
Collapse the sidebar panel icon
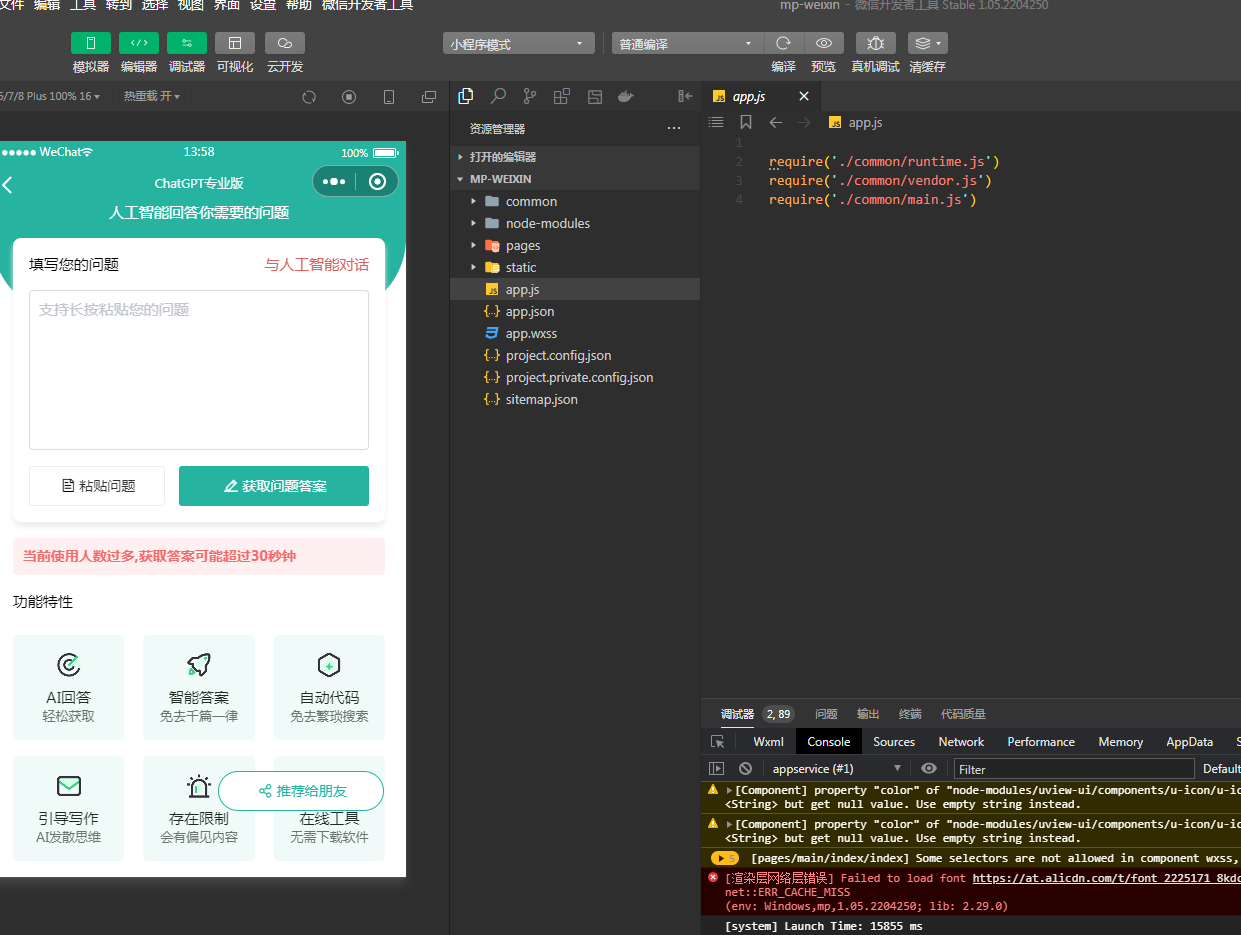[x=685, y=96]
